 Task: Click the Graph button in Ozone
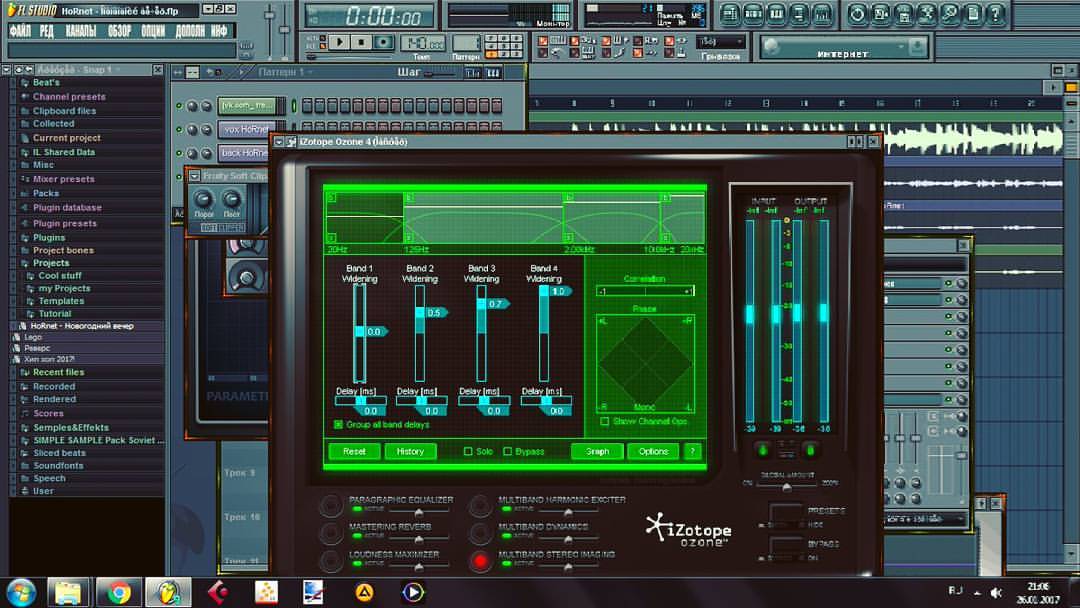tap(597, 451)
